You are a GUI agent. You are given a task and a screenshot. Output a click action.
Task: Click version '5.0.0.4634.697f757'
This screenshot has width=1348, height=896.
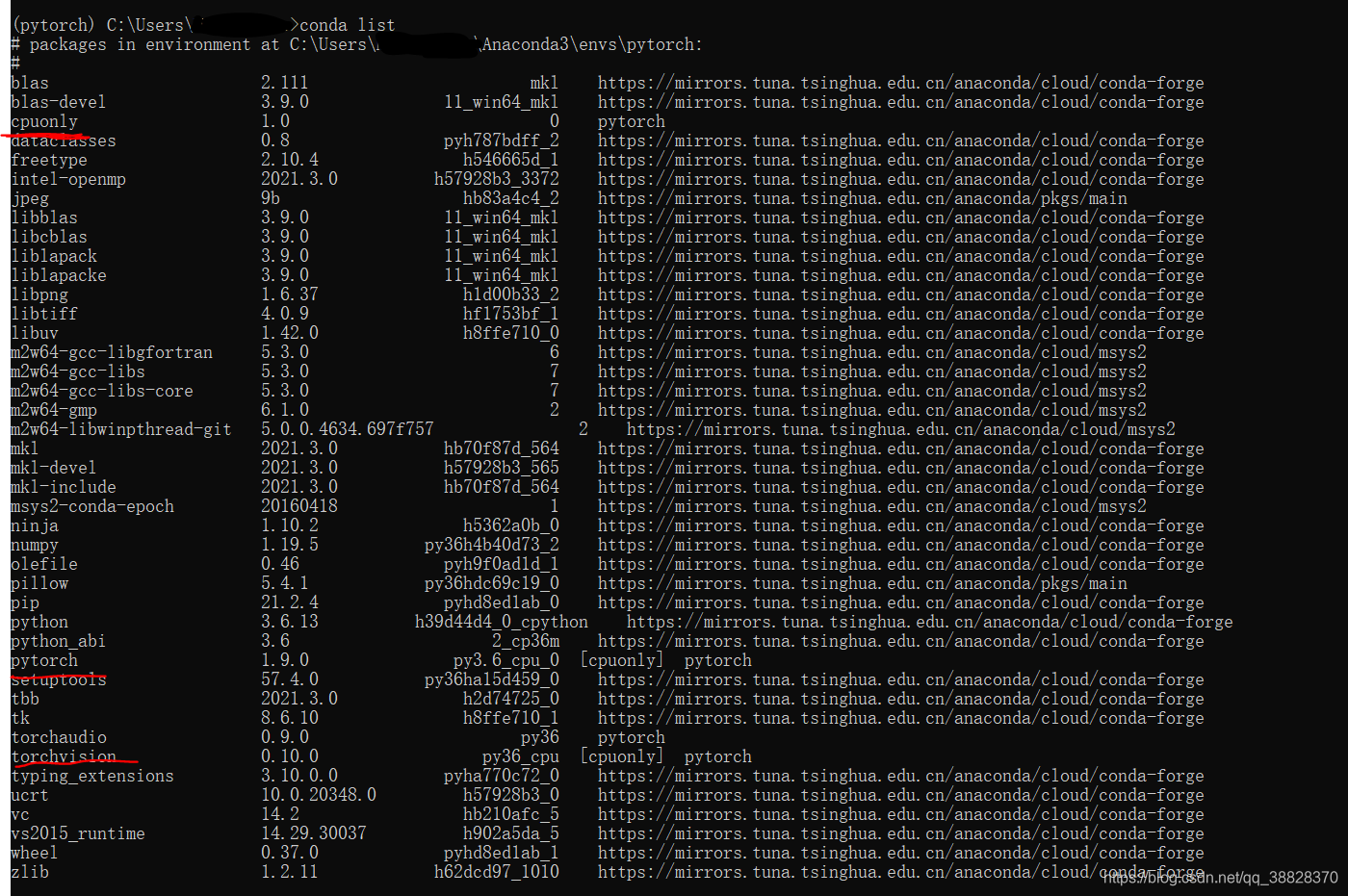coord(348,429)
